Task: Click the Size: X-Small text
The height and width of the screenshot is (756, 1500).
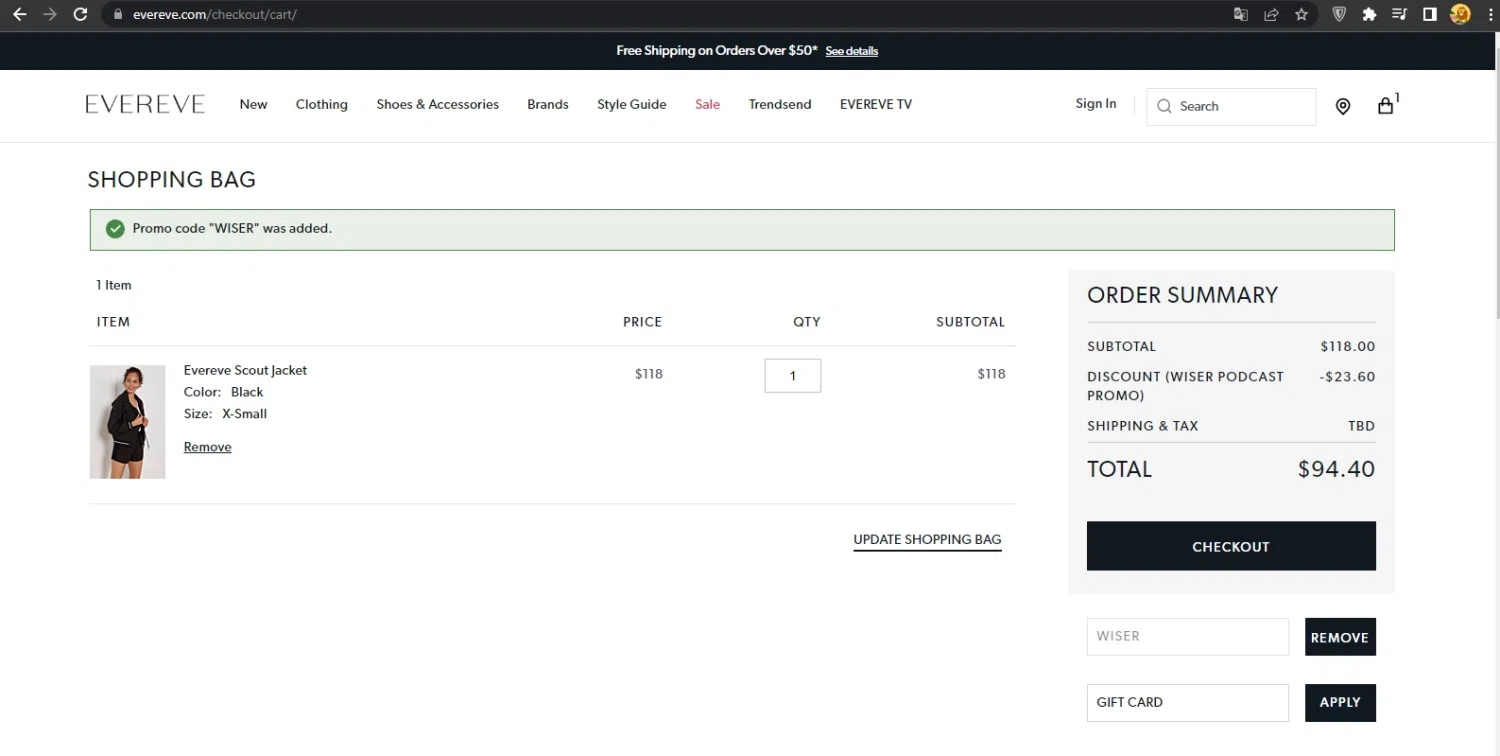Action: pos(225,414)
